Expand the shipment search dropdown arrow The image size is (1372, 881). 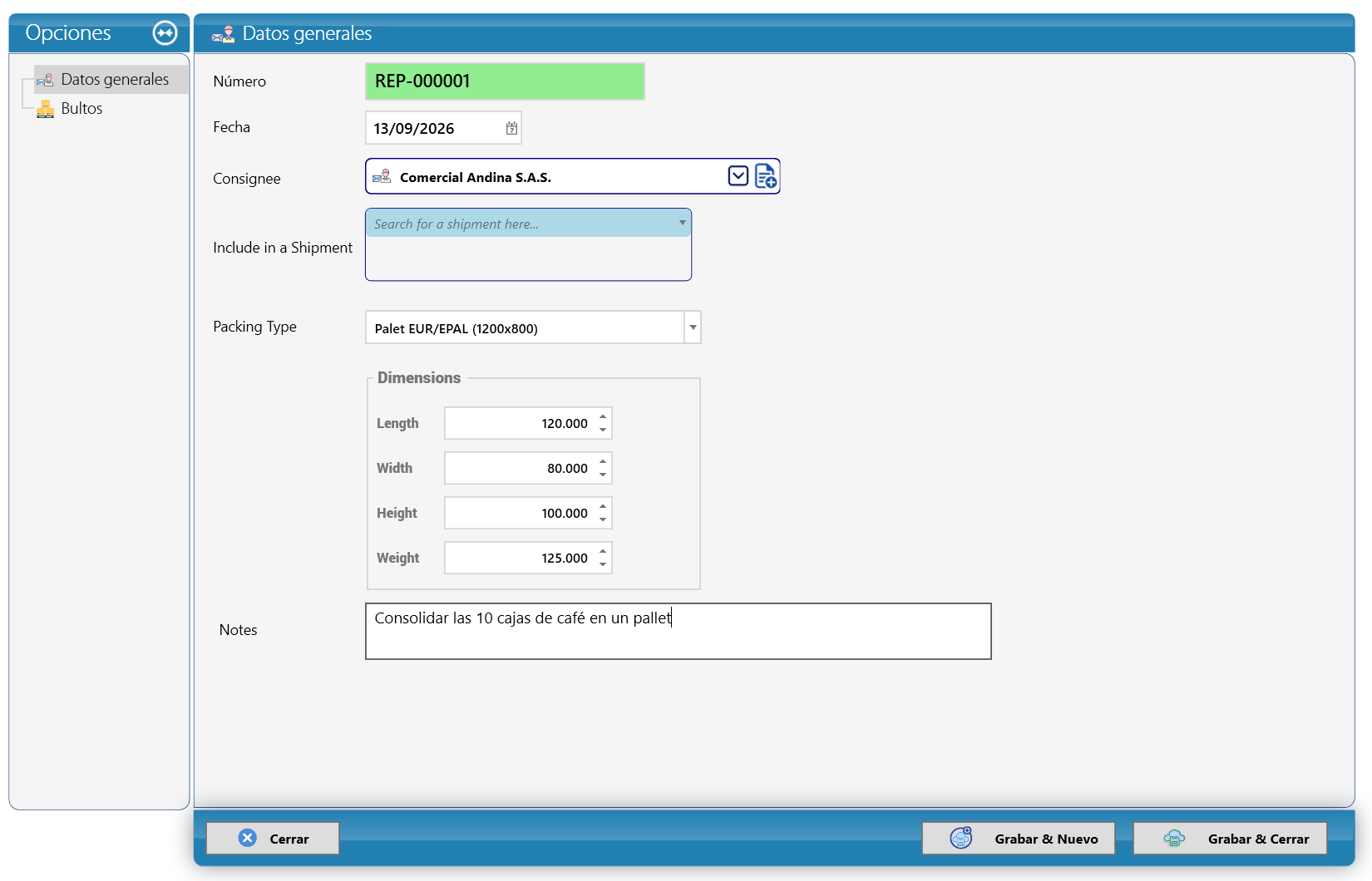point(683,223)
